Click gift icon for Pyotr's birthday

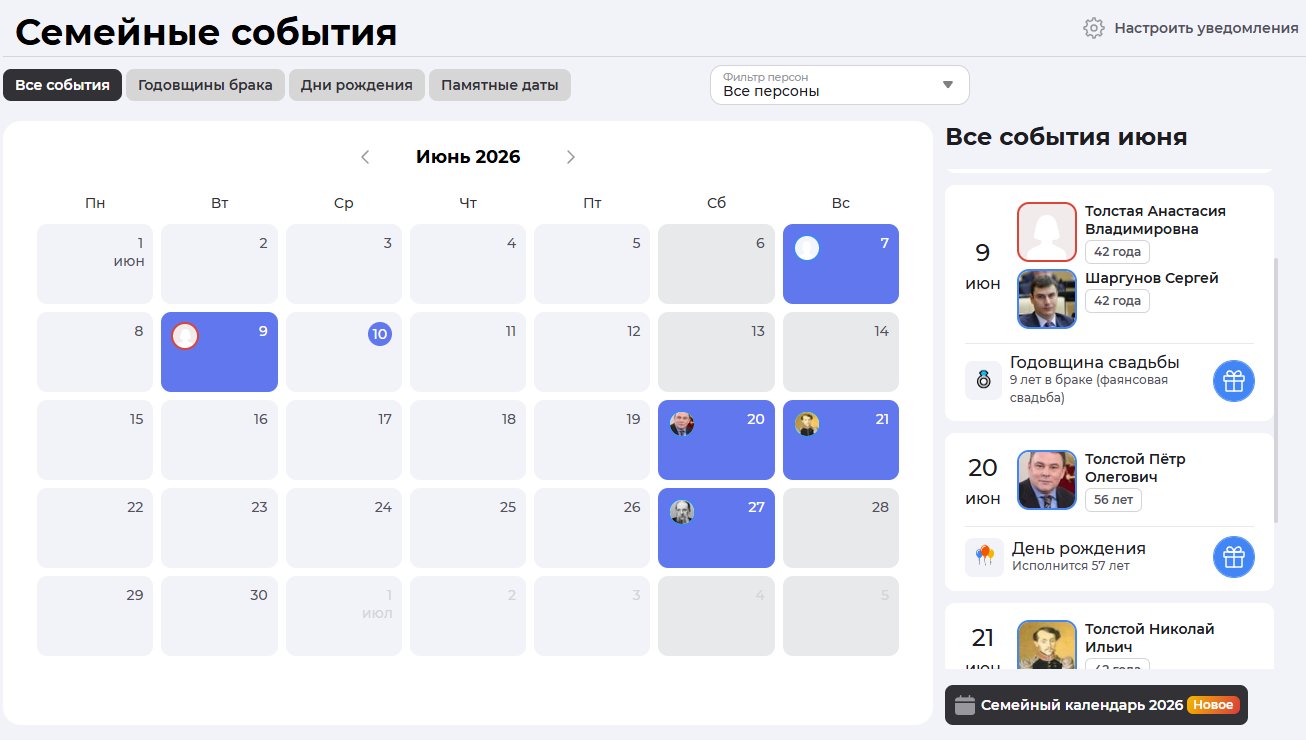pyautogui.click(x=1234, y=557)
